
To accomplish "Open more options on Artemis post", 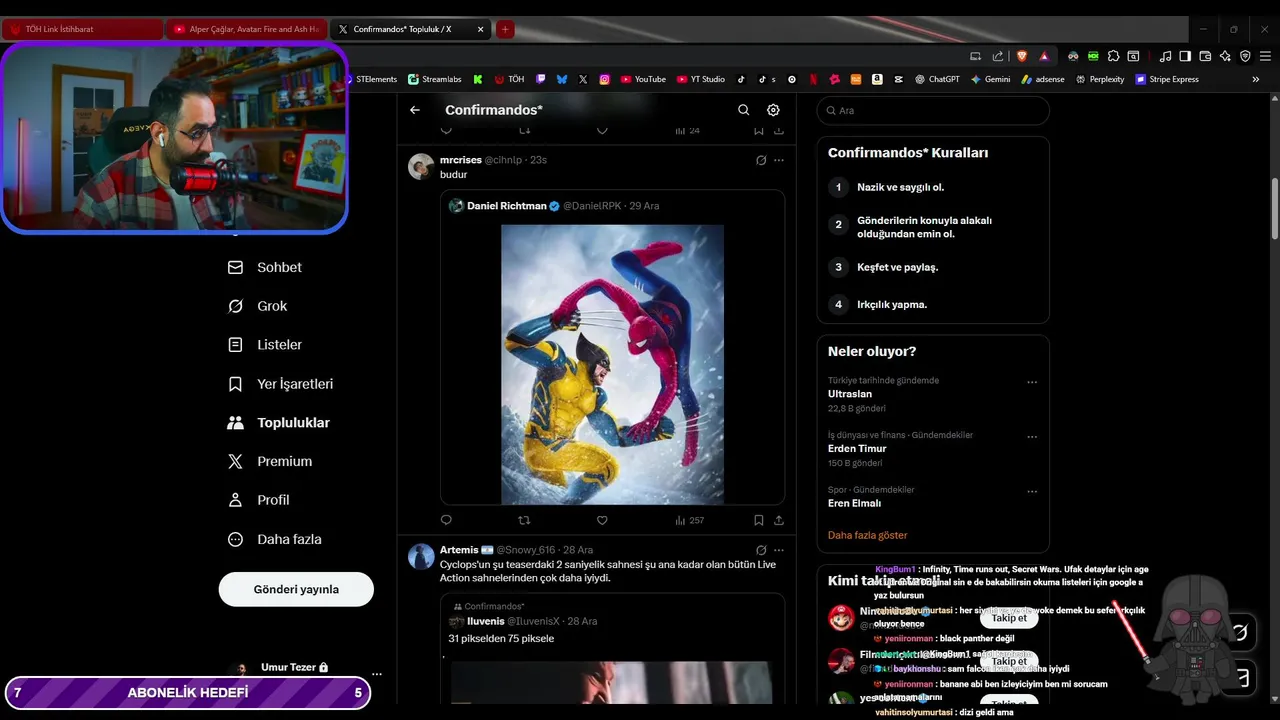I will (779, 550).
